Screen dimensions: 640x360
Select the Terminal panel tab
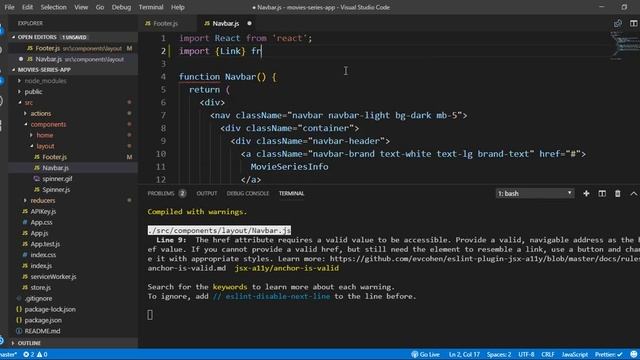coord(291,193)
